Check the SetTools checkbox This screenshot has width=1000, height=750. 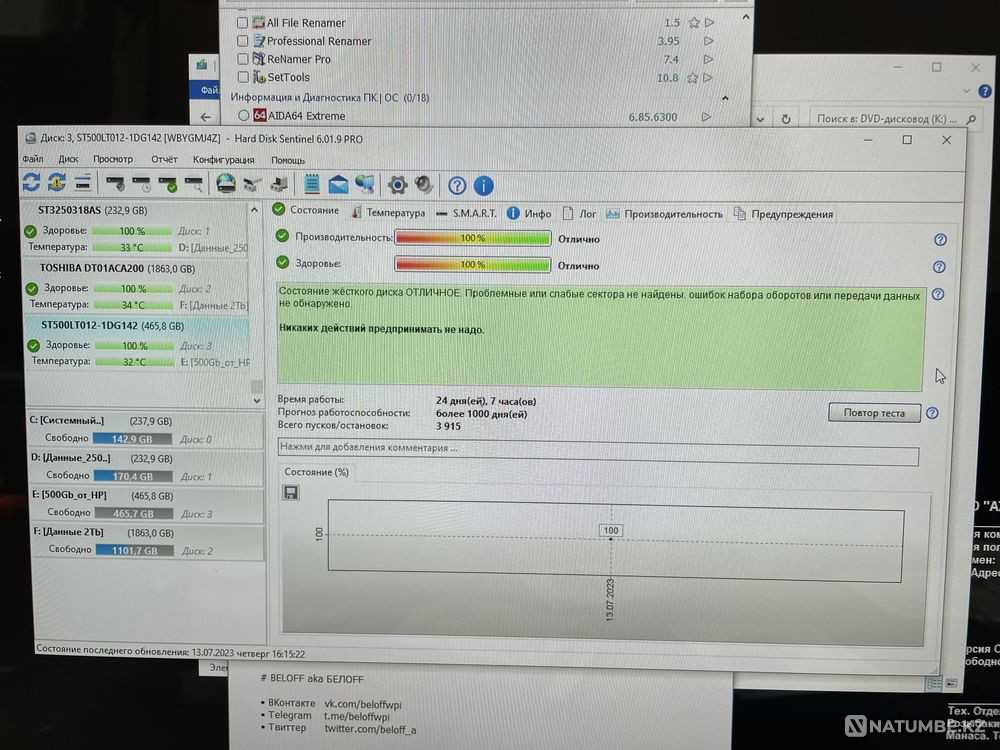[x=242, y=77]
